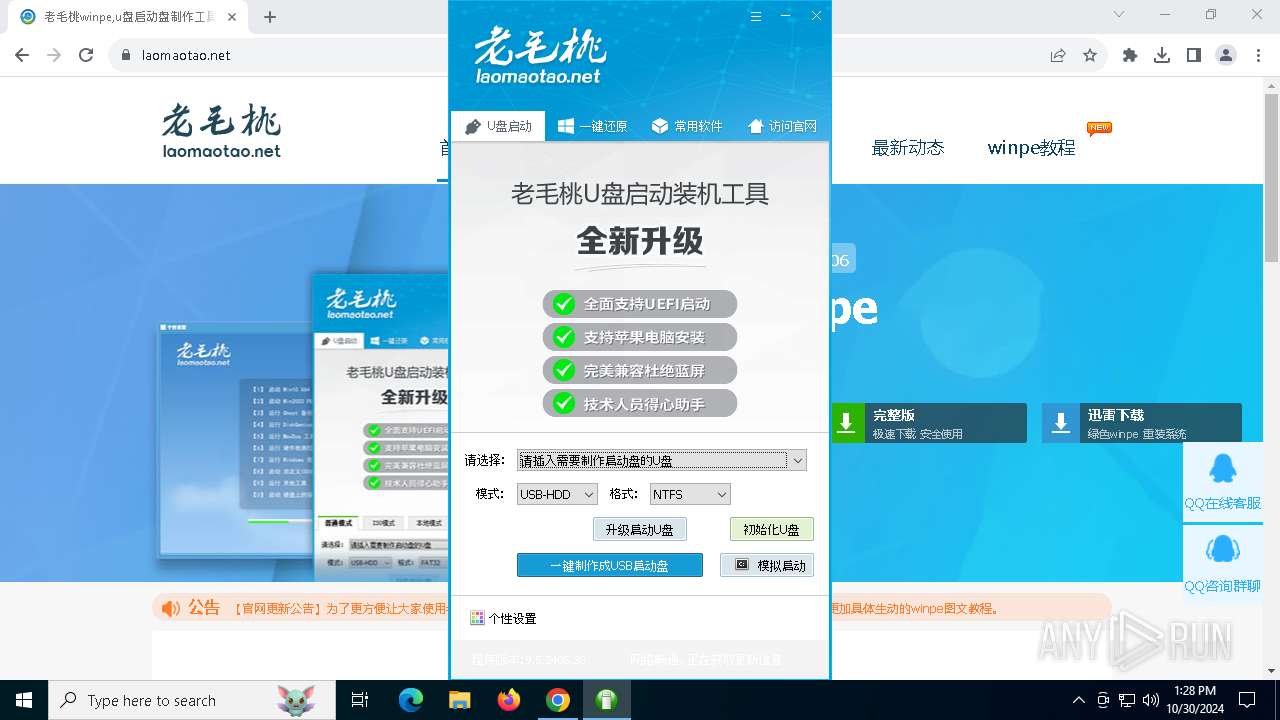Click the Windows Start button
1280x720 pixels.
click(24, 700)
